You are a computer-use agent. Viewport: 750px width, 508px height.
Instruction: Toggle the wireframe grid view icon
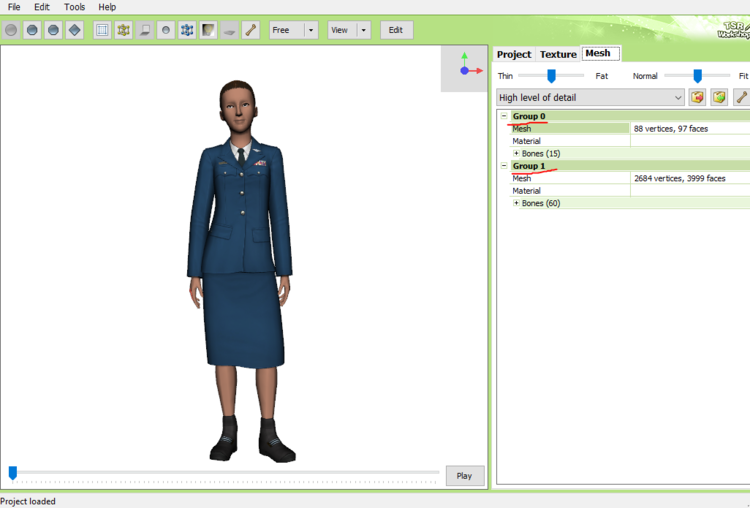coord(102,30)
